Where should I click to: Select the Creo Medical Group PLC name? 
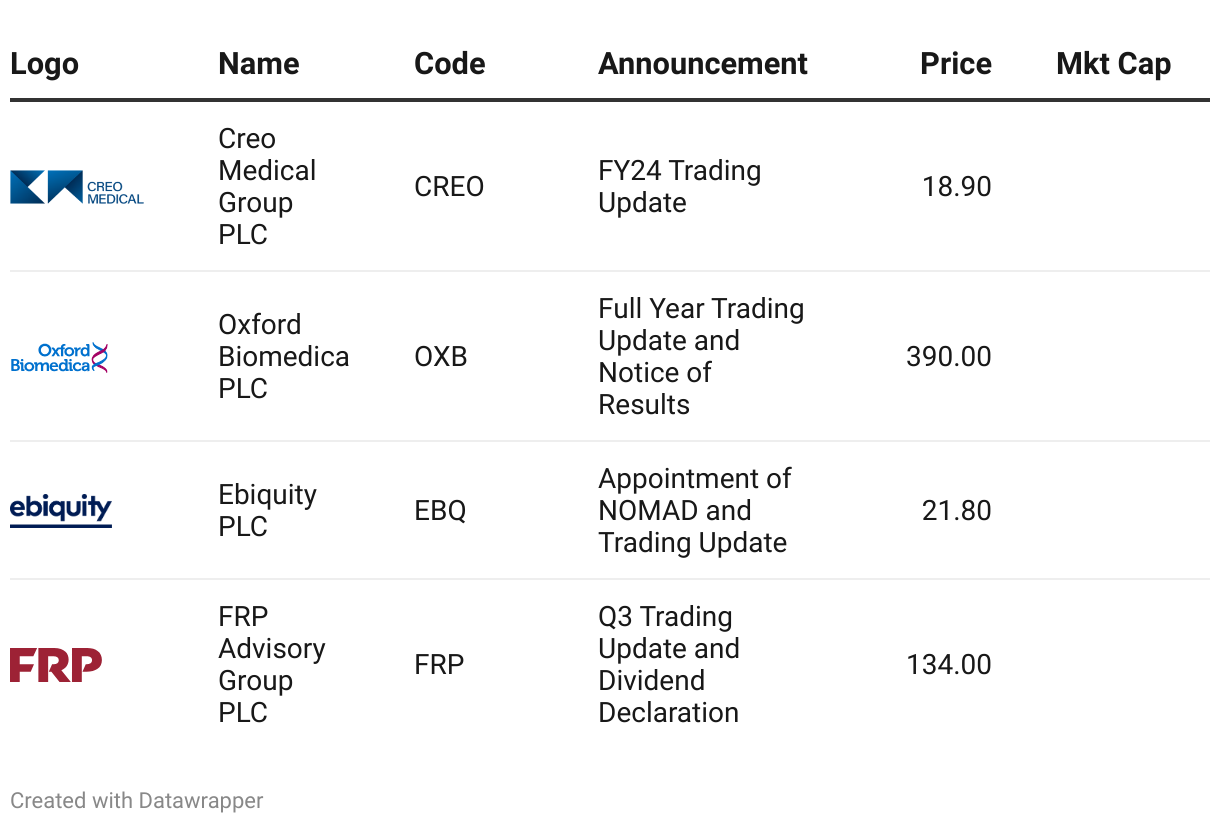tap(266, 187)
